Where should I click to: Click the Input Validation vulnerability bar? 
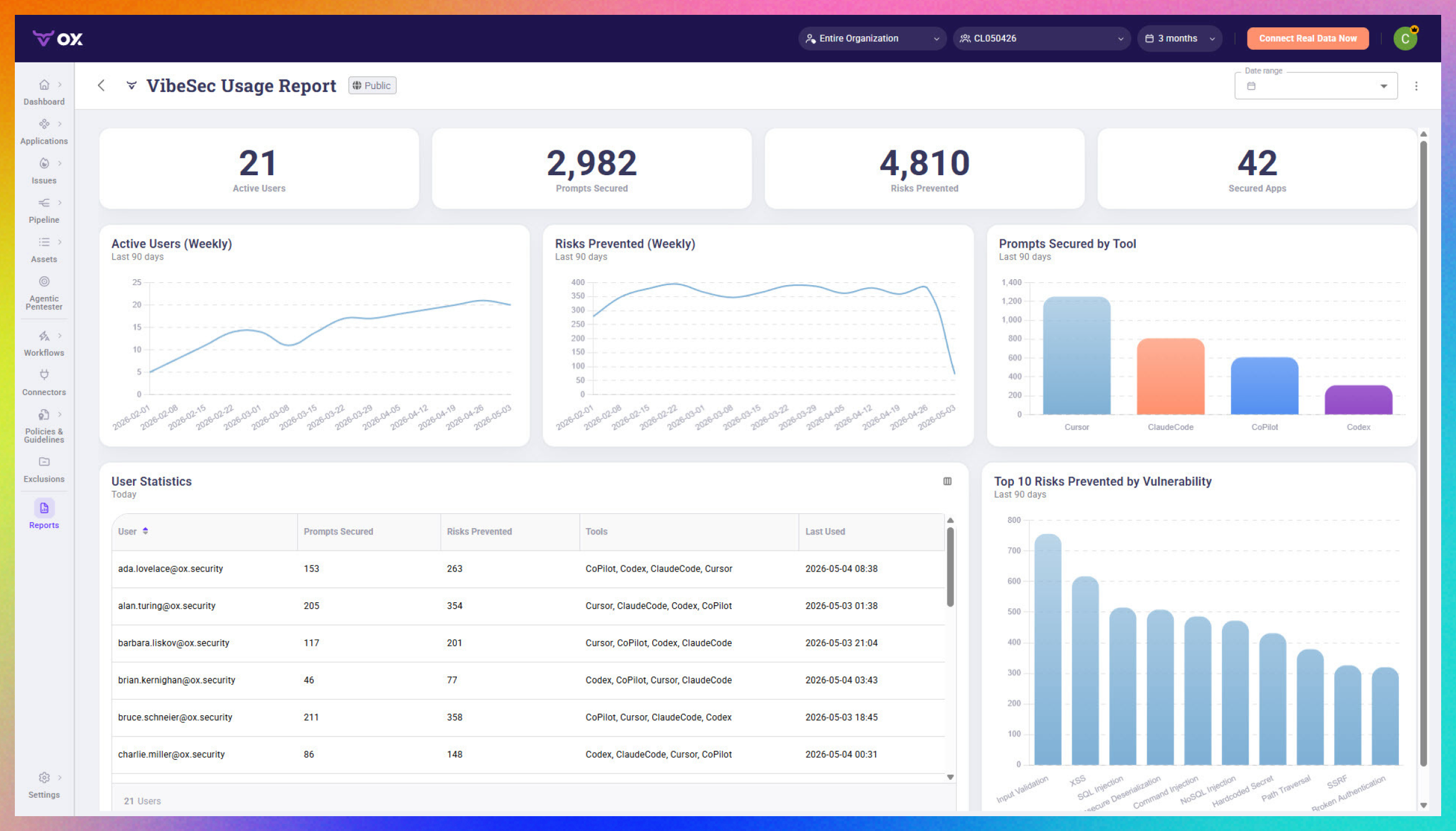pyautogui.click(x=1047, y=649)
